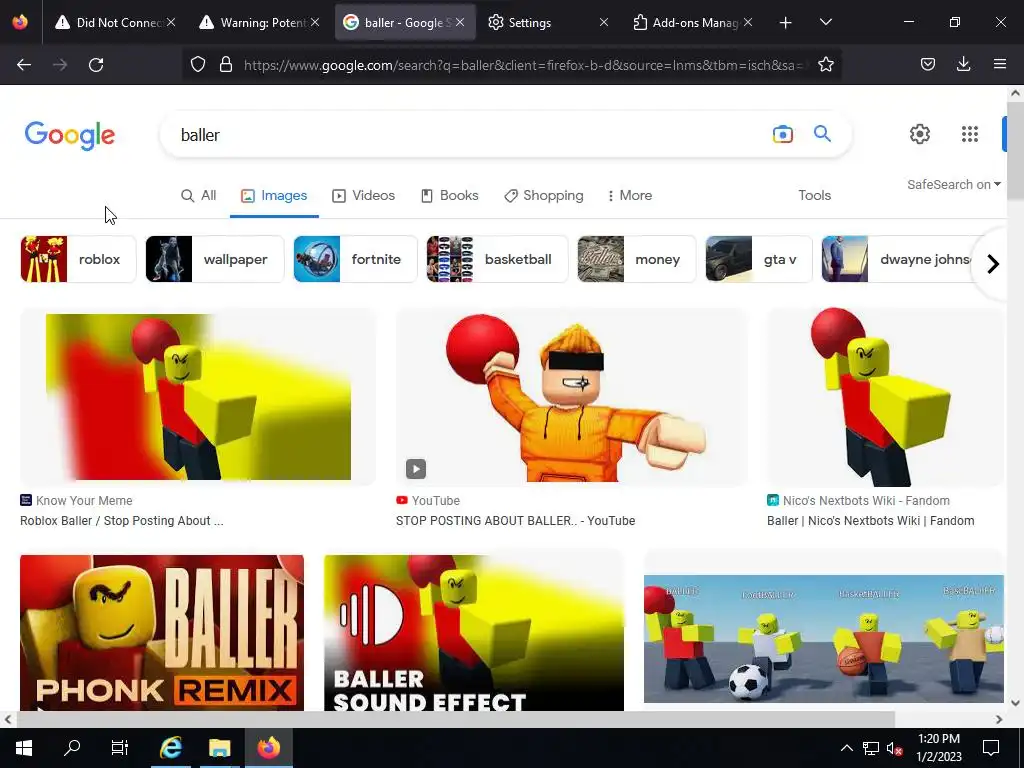
Task: Open Task View on the taskbar
Action: [x=120, y=748]
